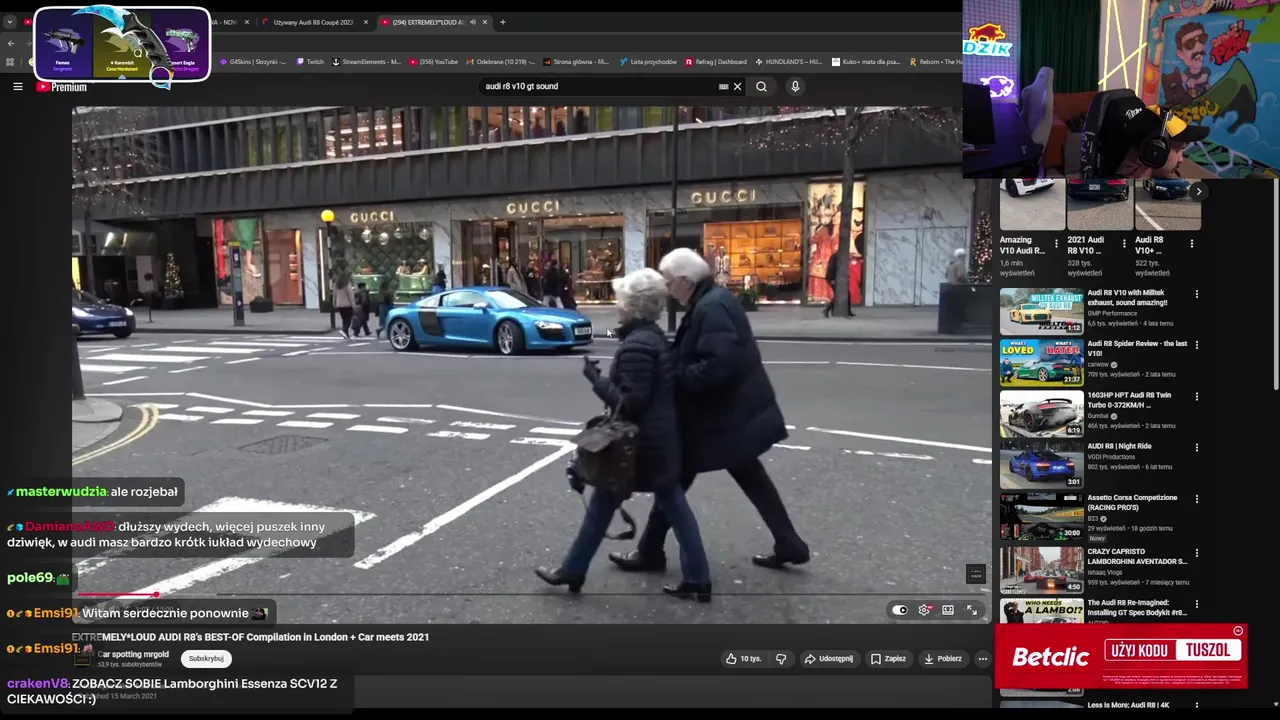Open the Strona główna bookmark

click(x=575, y=62)
